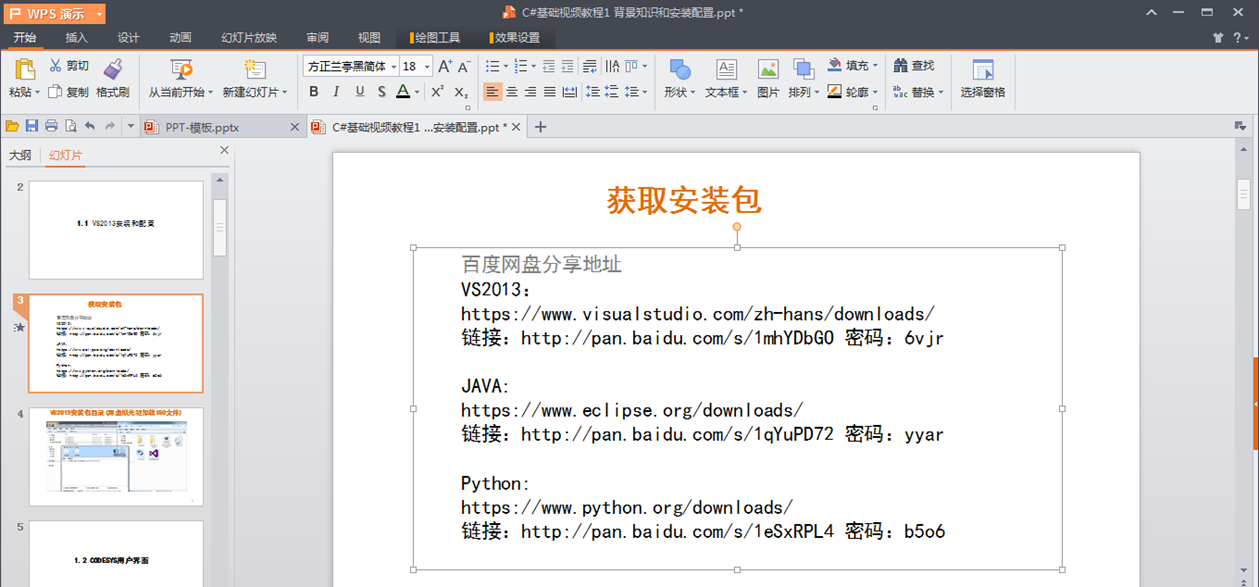The height and width of the screenshot is (587, 1259).
Task: Toggle bold formatting
Action: pos(314,92)
